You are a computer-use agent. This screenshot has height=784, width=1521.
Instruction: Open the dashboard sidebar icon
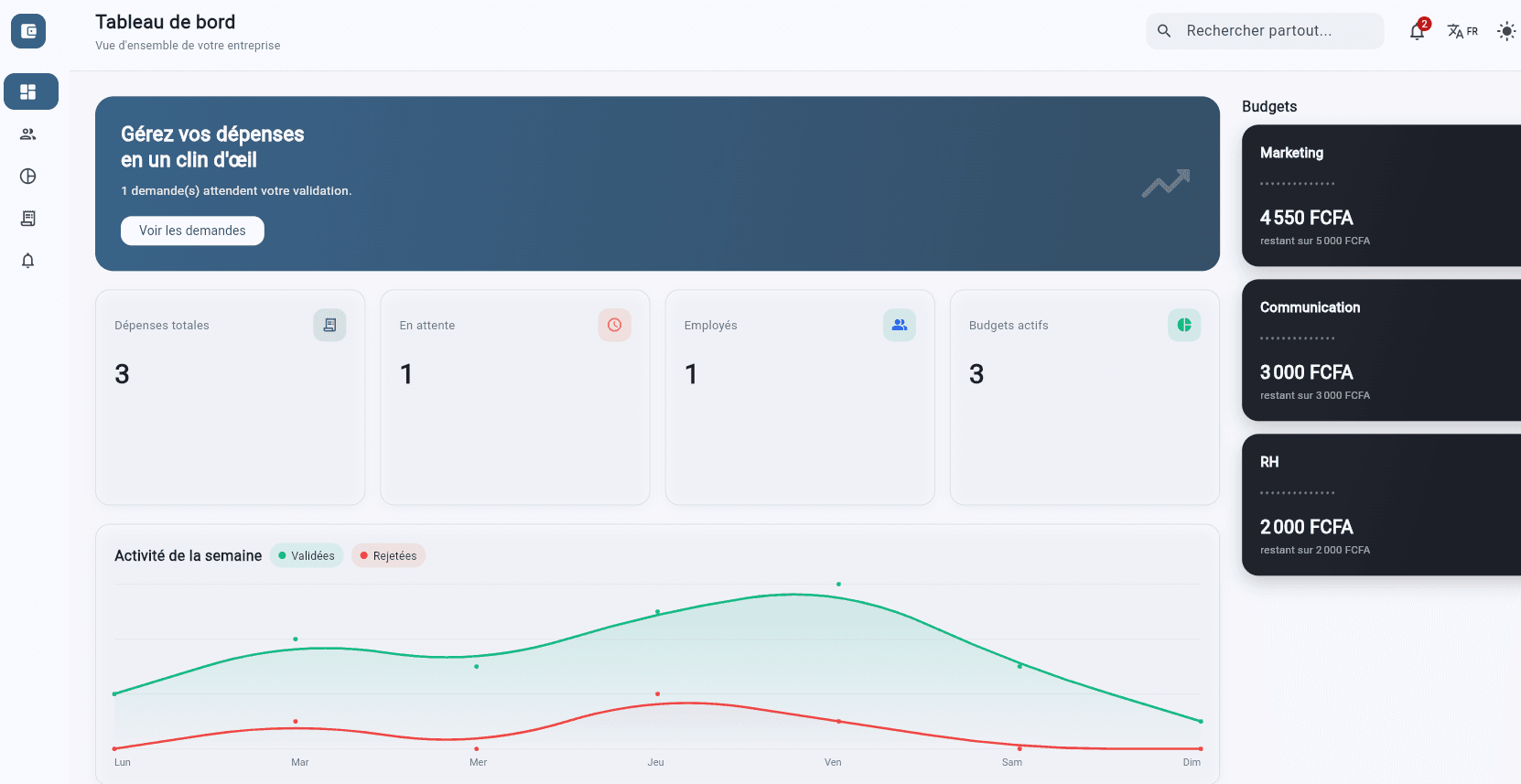pyautogui.click(x=31, y=91)
